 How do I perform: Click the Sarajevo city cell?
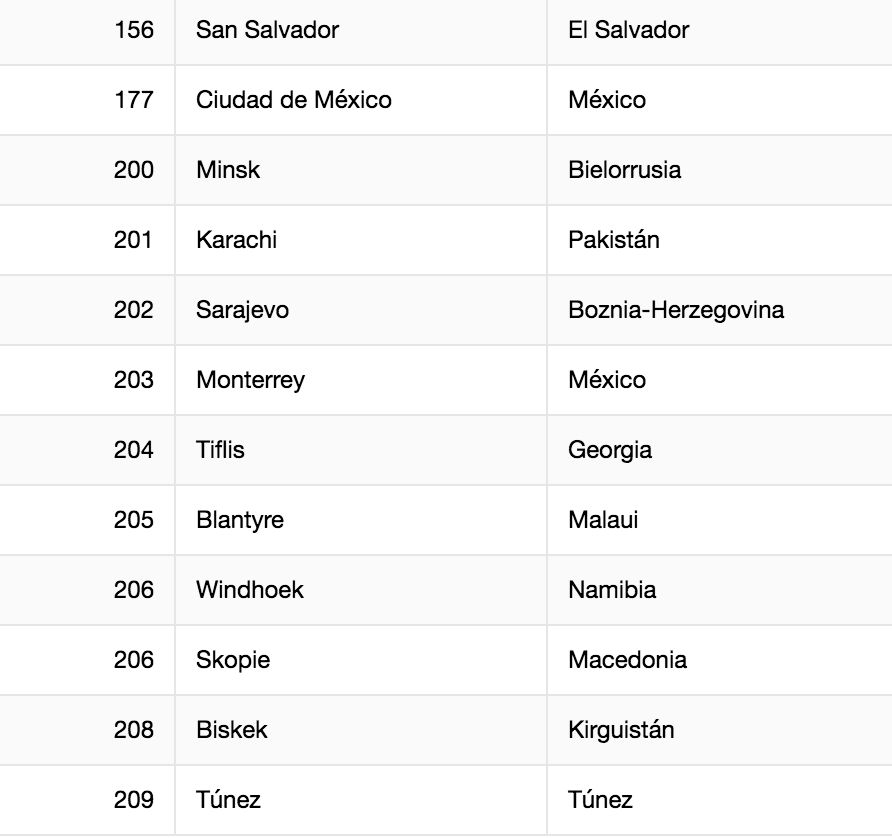coord(243,310)
